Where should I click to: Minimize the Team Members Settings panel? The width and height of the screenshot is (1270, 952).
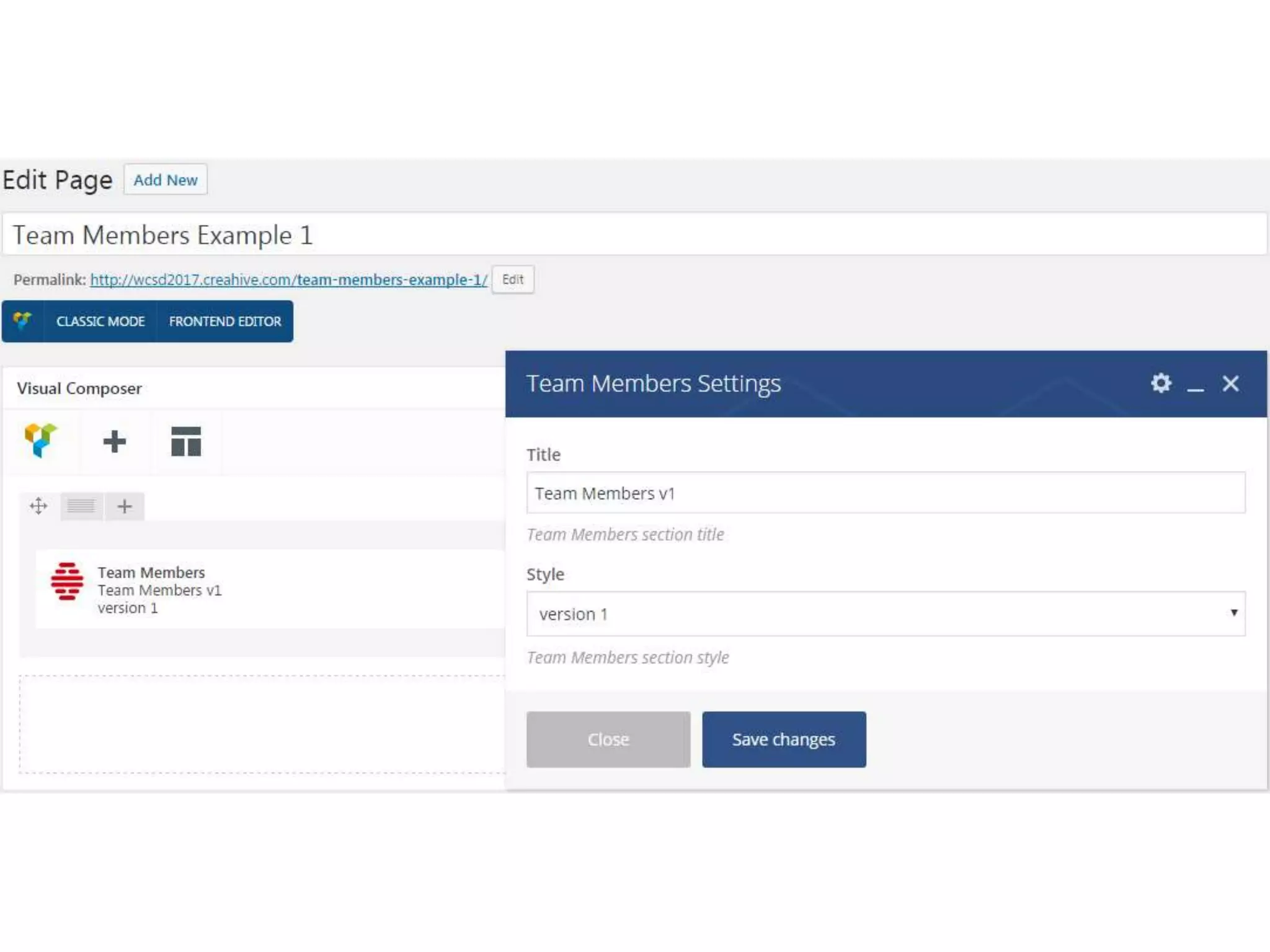tap(1196, 387)
